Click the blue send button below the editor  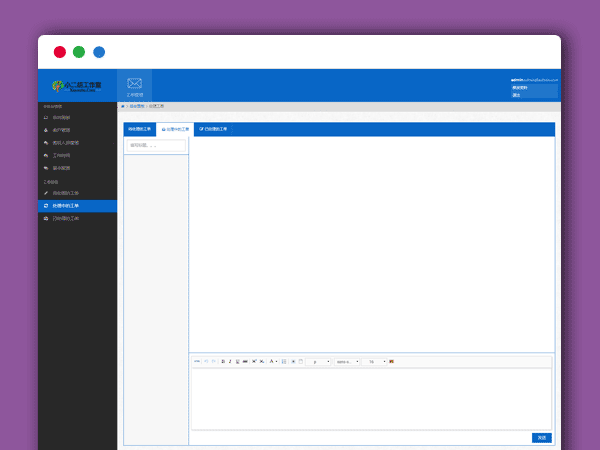[541, 437]
